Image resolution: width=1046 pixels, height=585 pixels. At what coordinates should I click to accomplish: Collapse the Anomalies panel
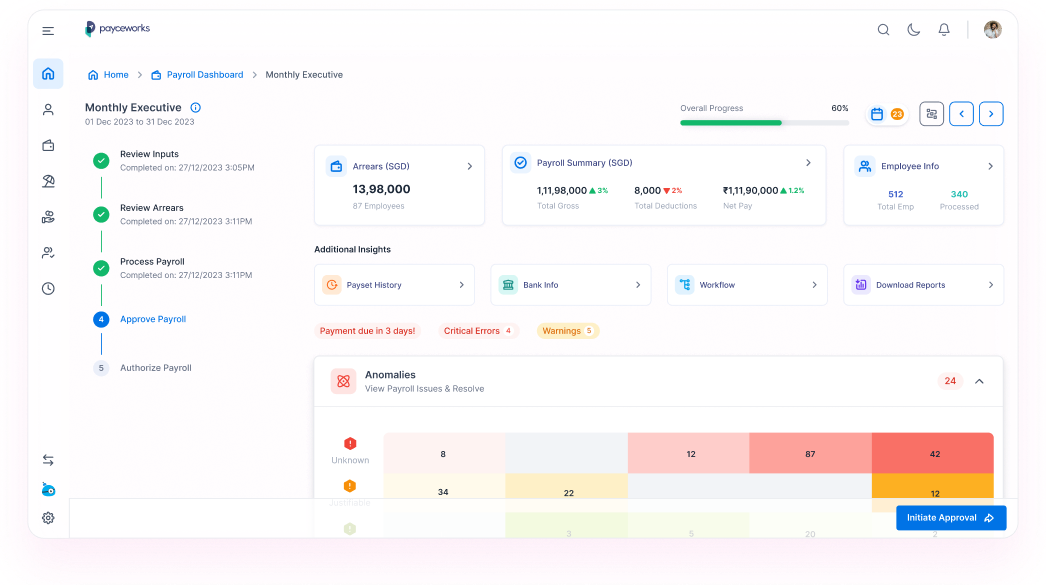click(x=979, y=381)
